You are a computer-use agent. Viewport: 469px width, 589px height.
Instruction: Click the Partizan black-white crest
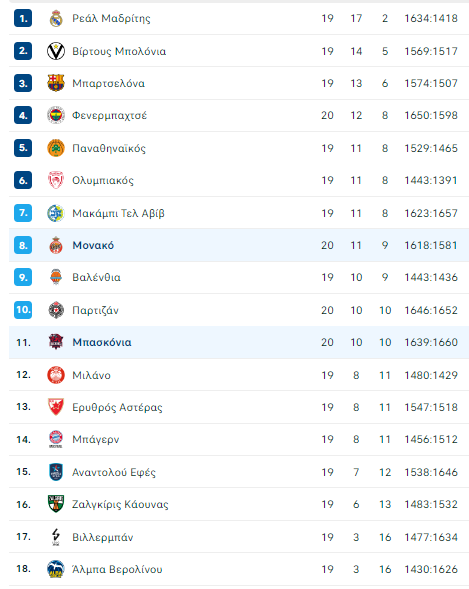pyautogui.click(x=56, y=310)
